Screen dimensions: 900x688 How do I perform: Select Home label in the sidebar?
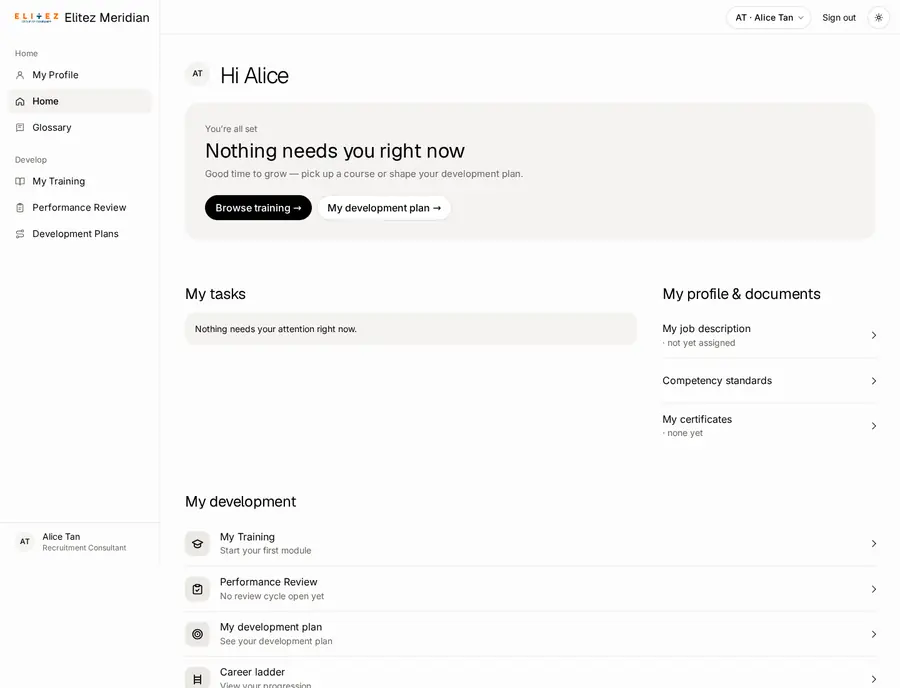click(45, 102)
